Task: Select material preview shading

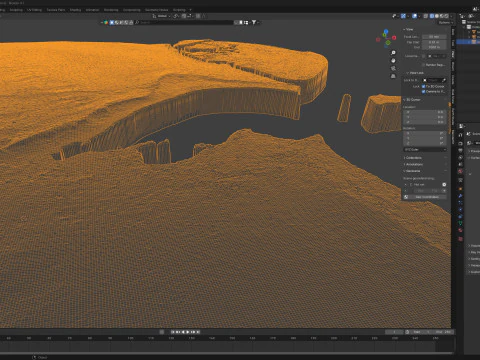Action: [x=442, y=16]
